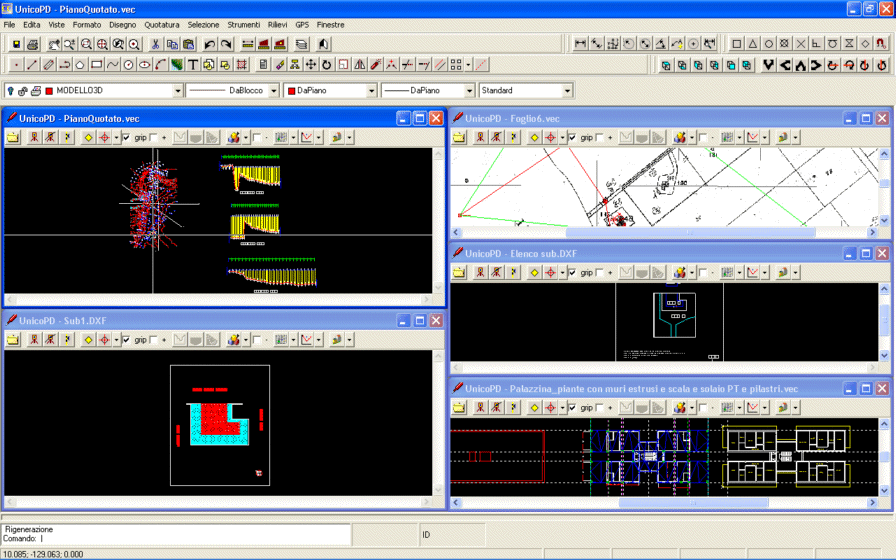The image size is (896, 560).
Task: Toggle grip checkbox in Elenco sub.DXF window
Action: tap(572, 273)
